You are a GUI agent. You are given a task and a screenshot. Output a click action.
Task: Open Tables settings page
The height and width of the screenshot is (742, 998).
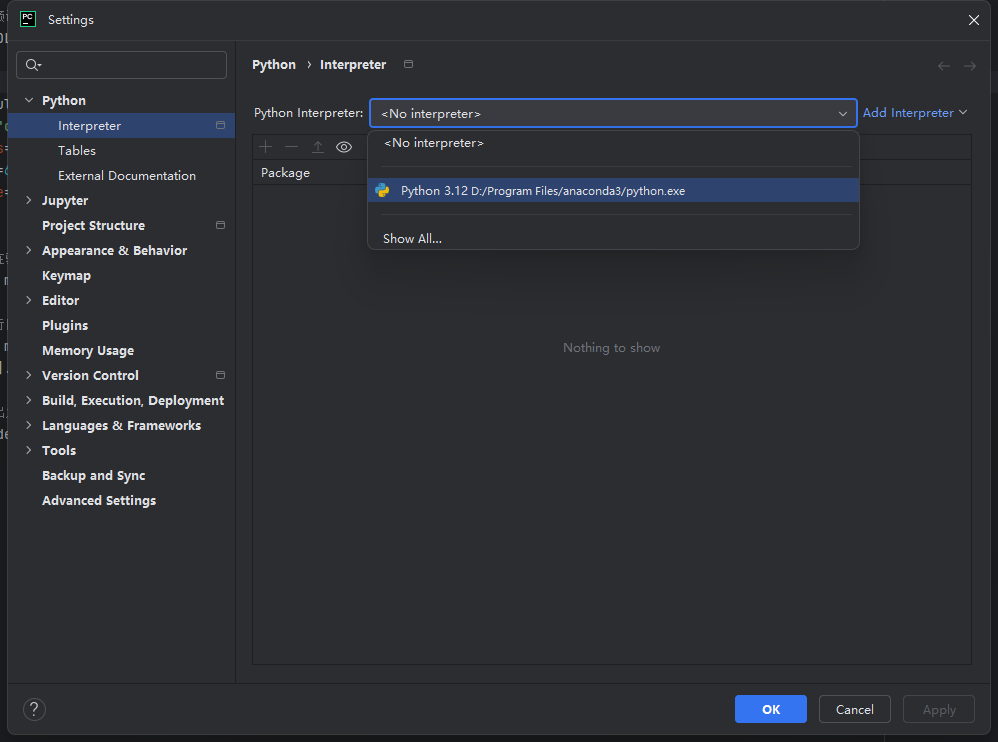click(x=76, y=150)
